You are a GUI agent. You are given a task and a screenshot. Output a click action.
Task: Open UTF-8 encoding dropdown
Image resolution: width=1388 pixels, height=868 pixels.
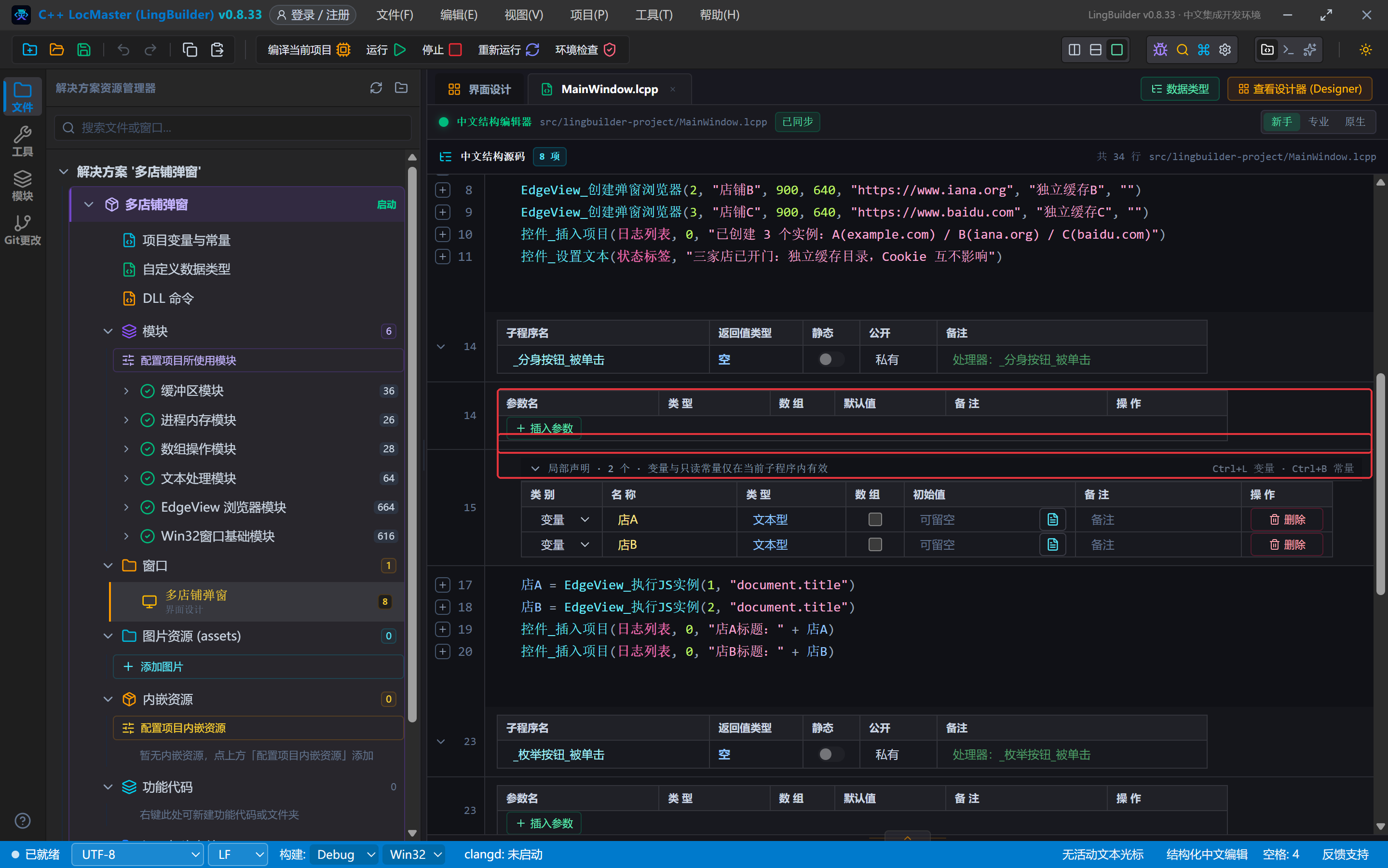click(138, 855)
